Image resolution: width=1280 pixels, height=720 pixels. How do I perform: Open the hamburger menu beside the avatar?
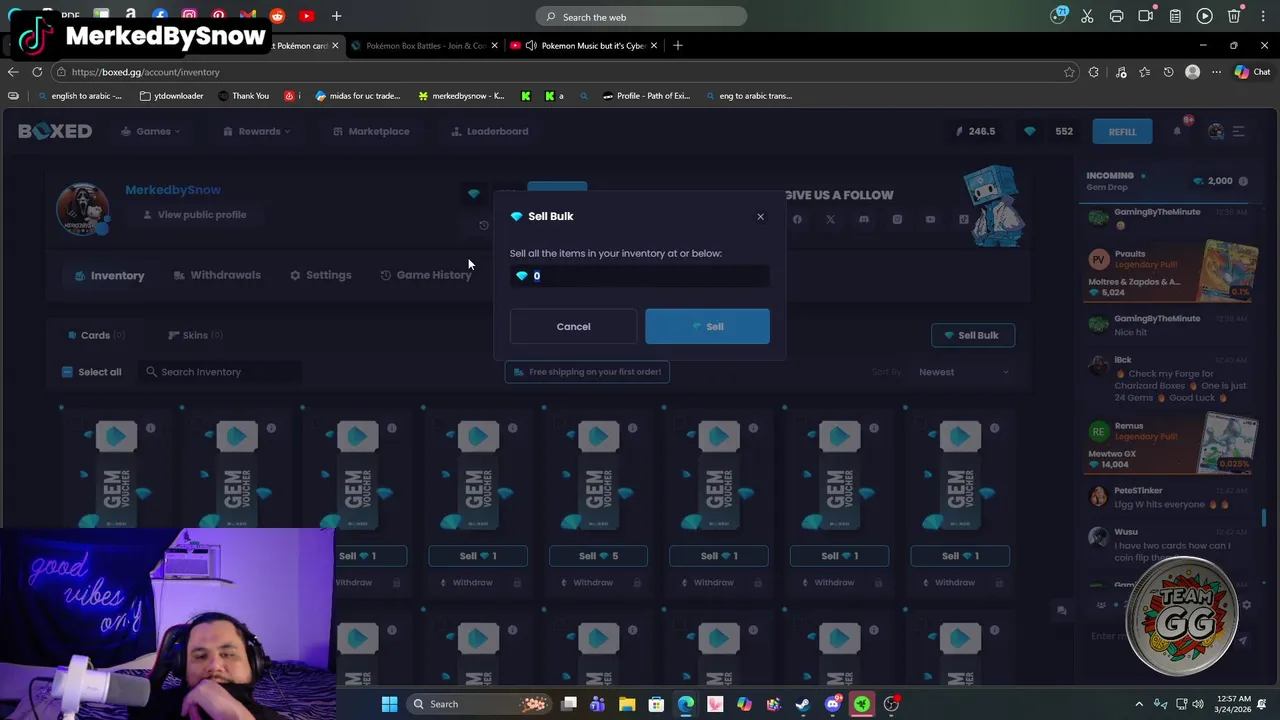click(x=1238, y=131)
